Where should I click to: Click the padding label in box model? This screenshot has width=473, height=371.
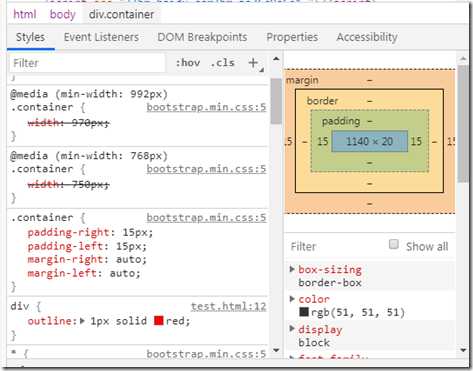341,121
